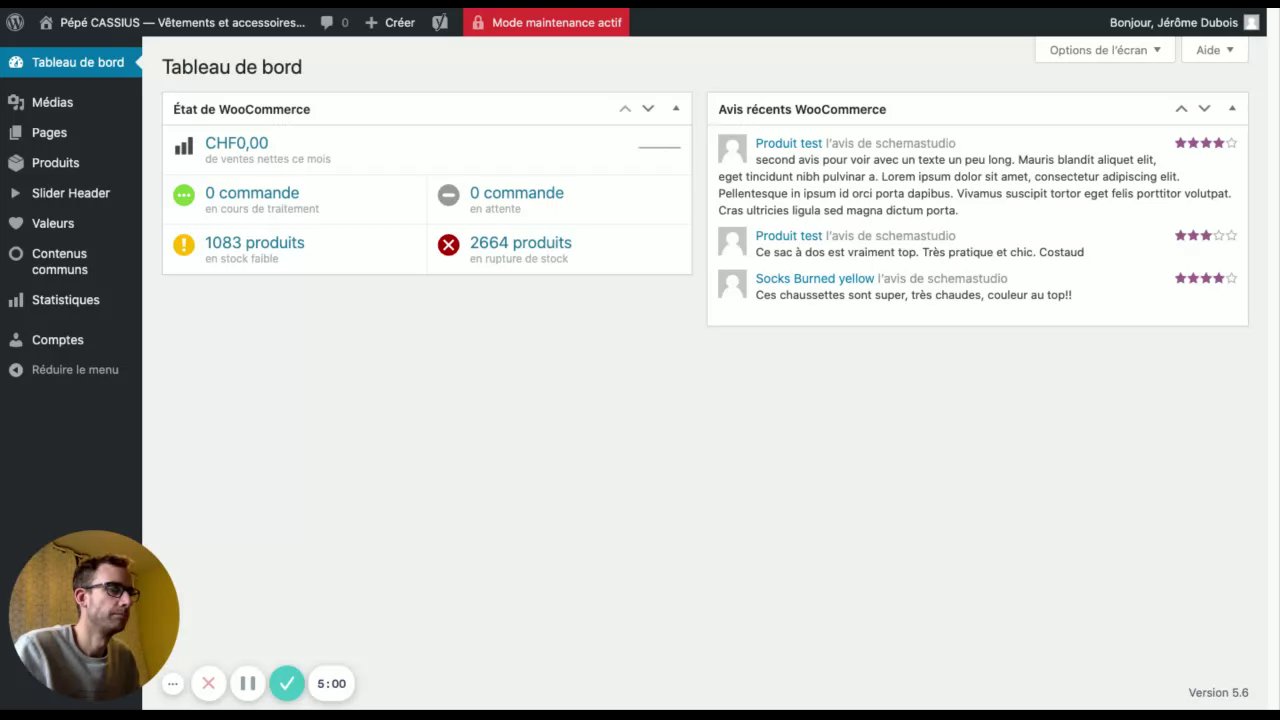Finish recording with green checkmark button
The height and width of the screenshot is (720, 1280).
287,684
